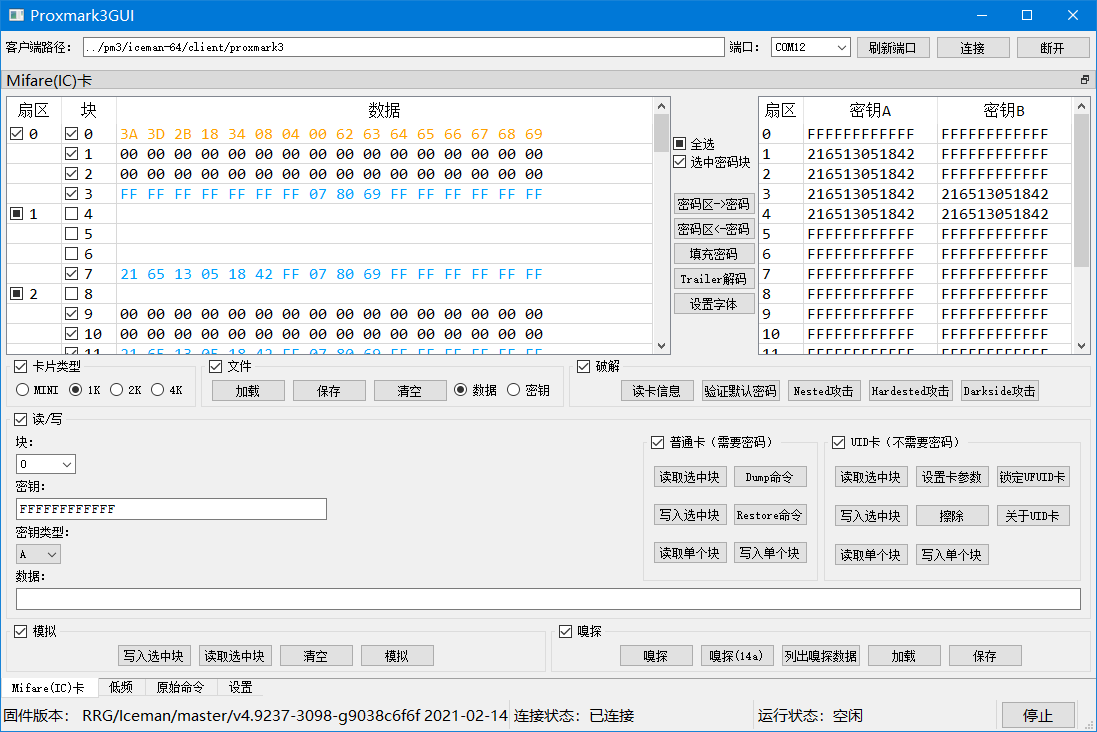The image size is (1097, 732).
Task: Choose the 密钥 file radio option
Action: click(514, 390)
